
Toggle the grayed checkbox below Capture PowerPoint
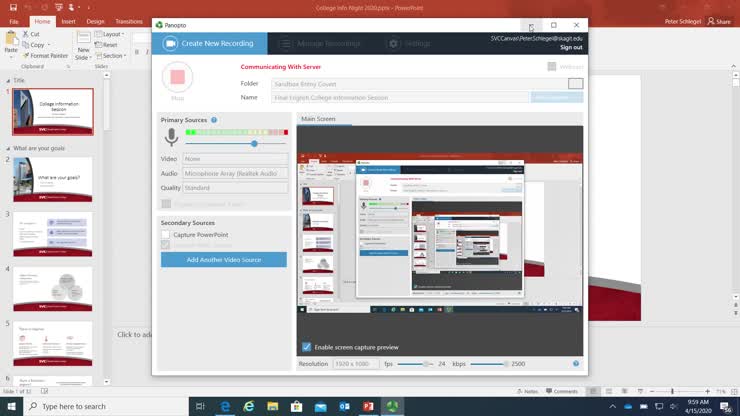pos(165,245)
